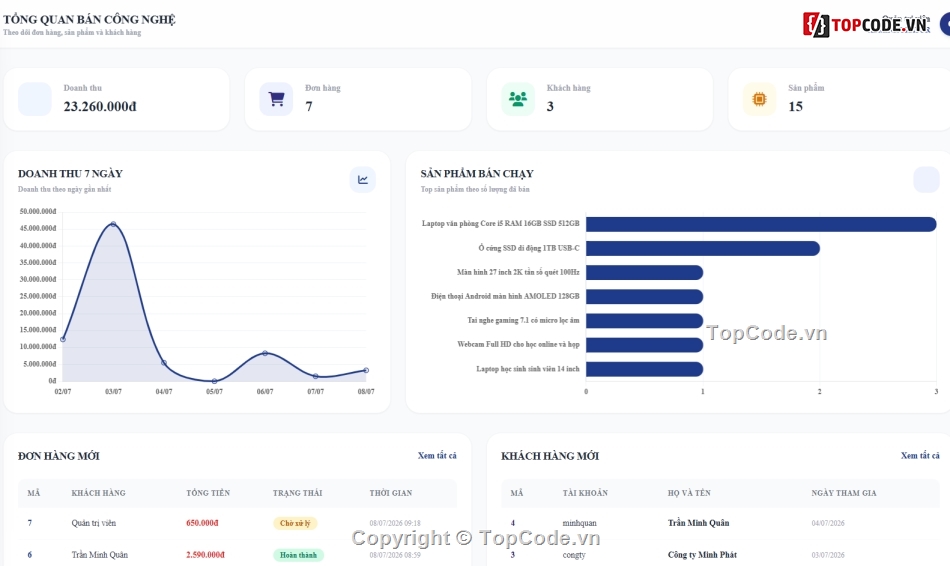Viewport: 950px width, 566px height.
Task: Click the congty account name
Action: point(574,554)
